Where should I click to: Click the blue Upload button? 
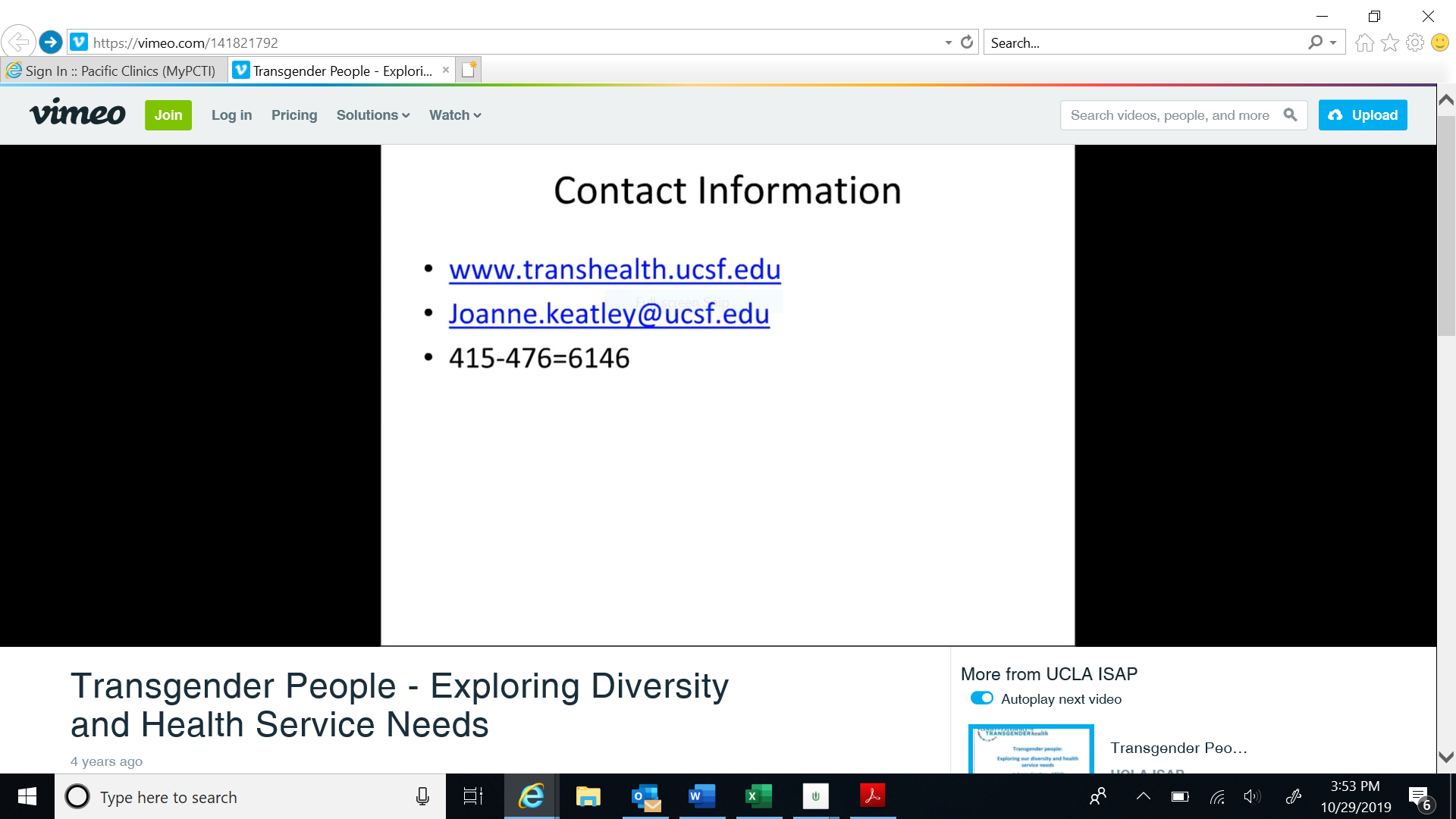click(x=1363, y=115)
